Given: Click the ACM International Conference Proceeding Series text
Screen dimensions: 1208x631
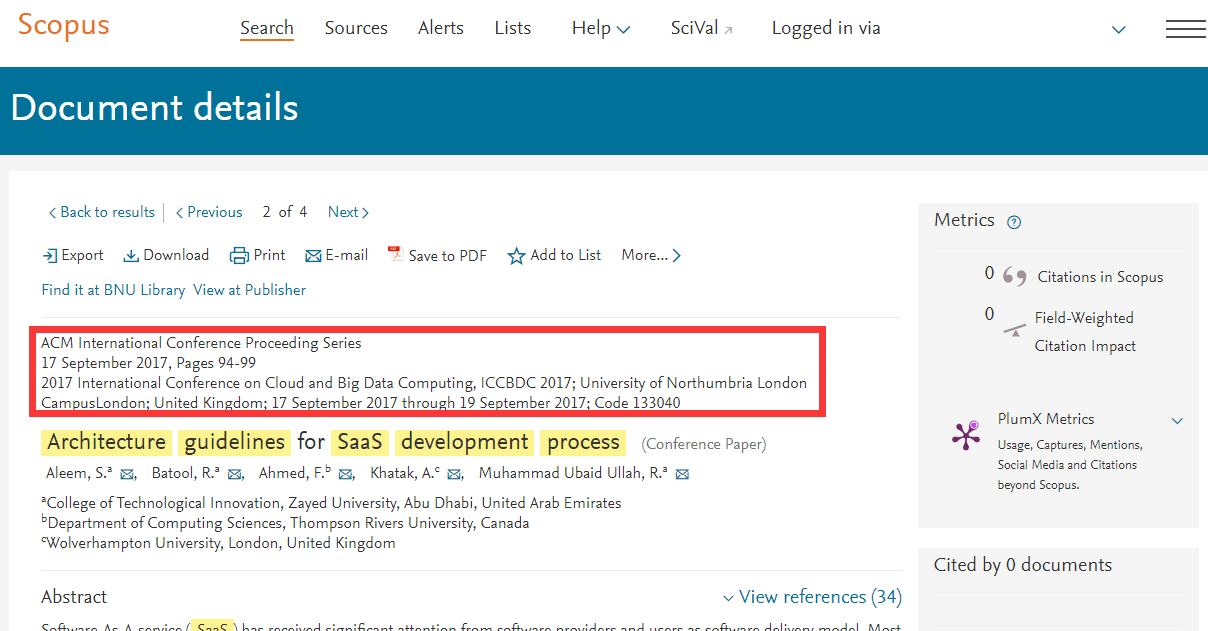Looking at the screenshot, I should [x=201, y=343].
